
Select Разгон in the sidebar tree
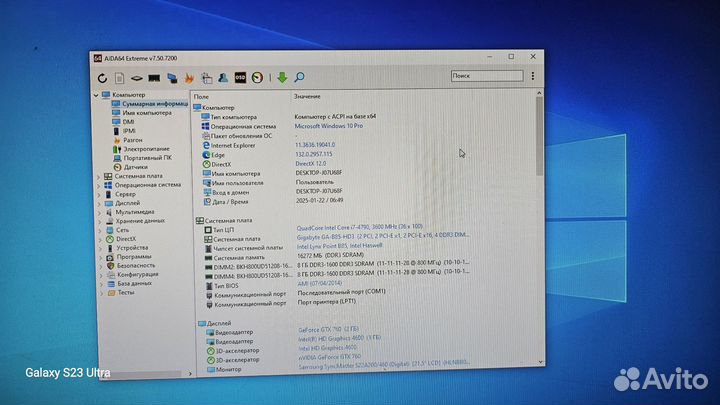(x=134, y=139)
